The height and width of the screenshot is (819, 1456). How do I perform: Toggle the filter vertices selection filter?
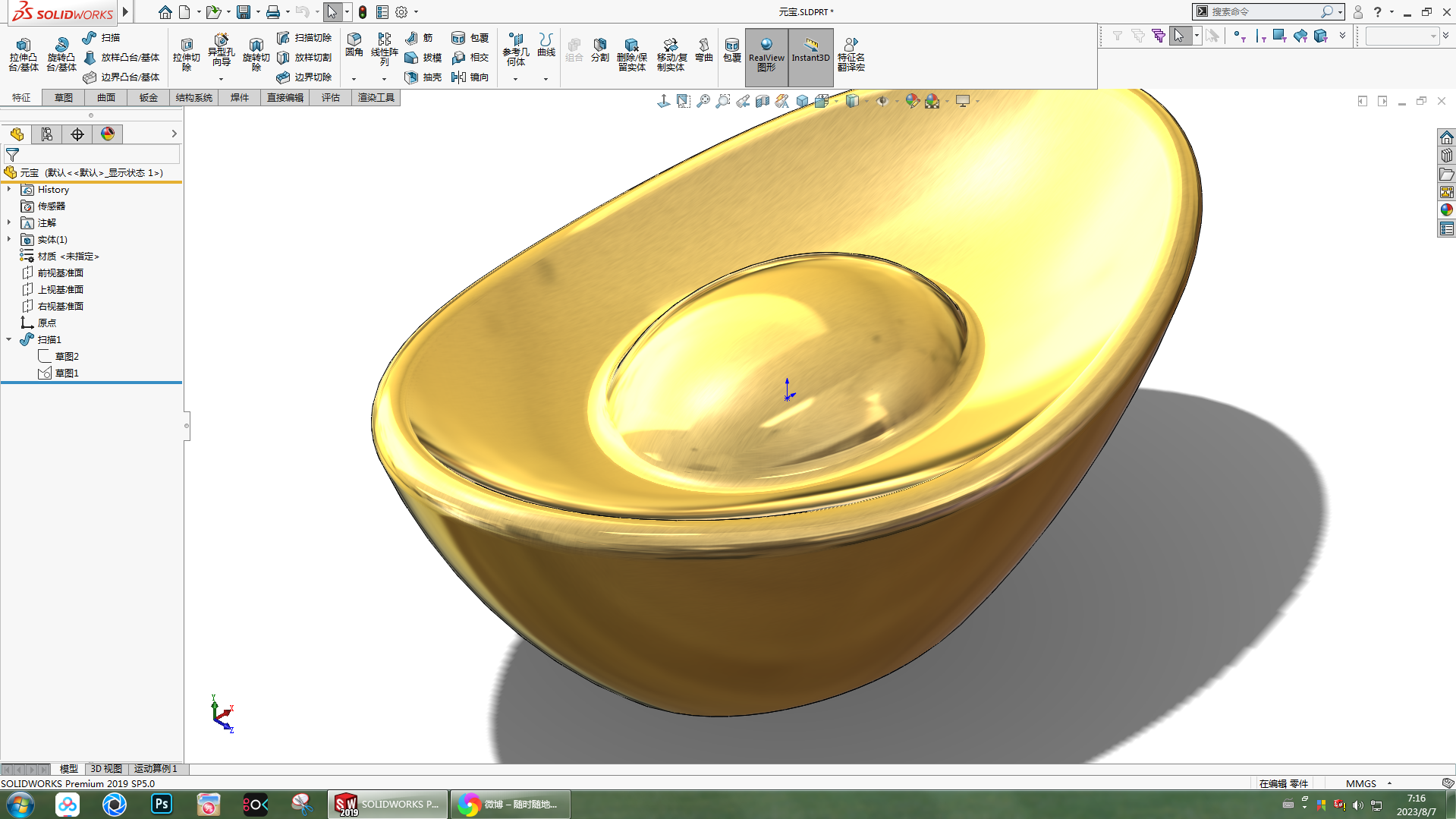[x=1240, y=36]
